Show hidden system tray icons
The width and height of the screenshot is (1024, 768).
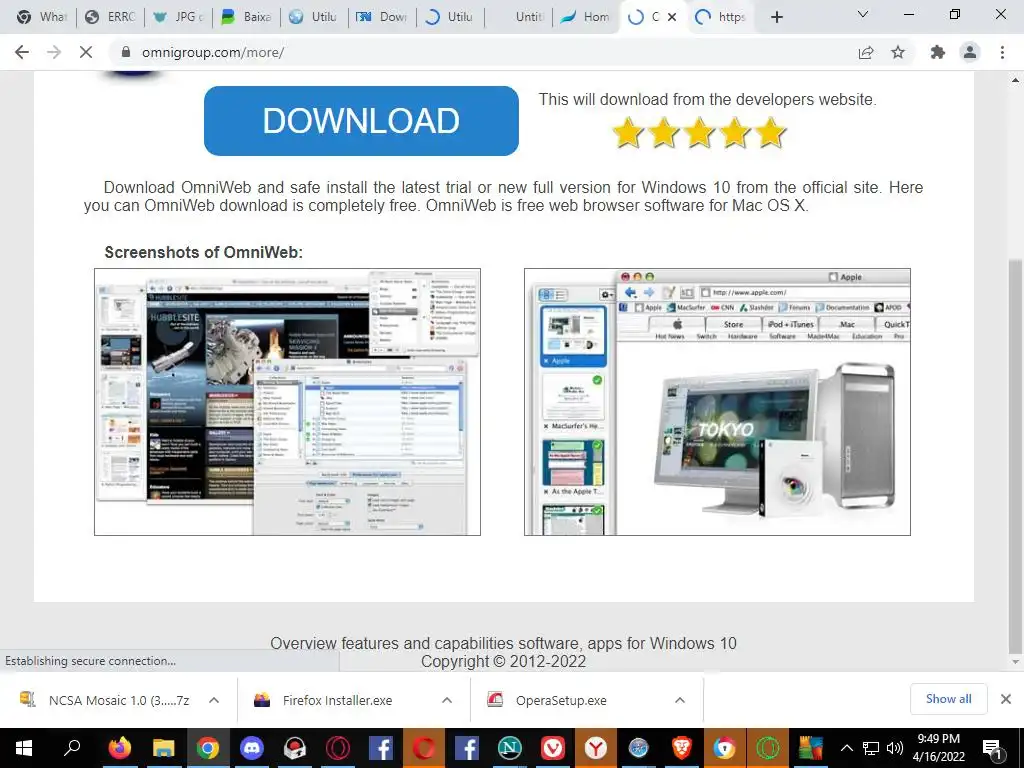point(846,748)
